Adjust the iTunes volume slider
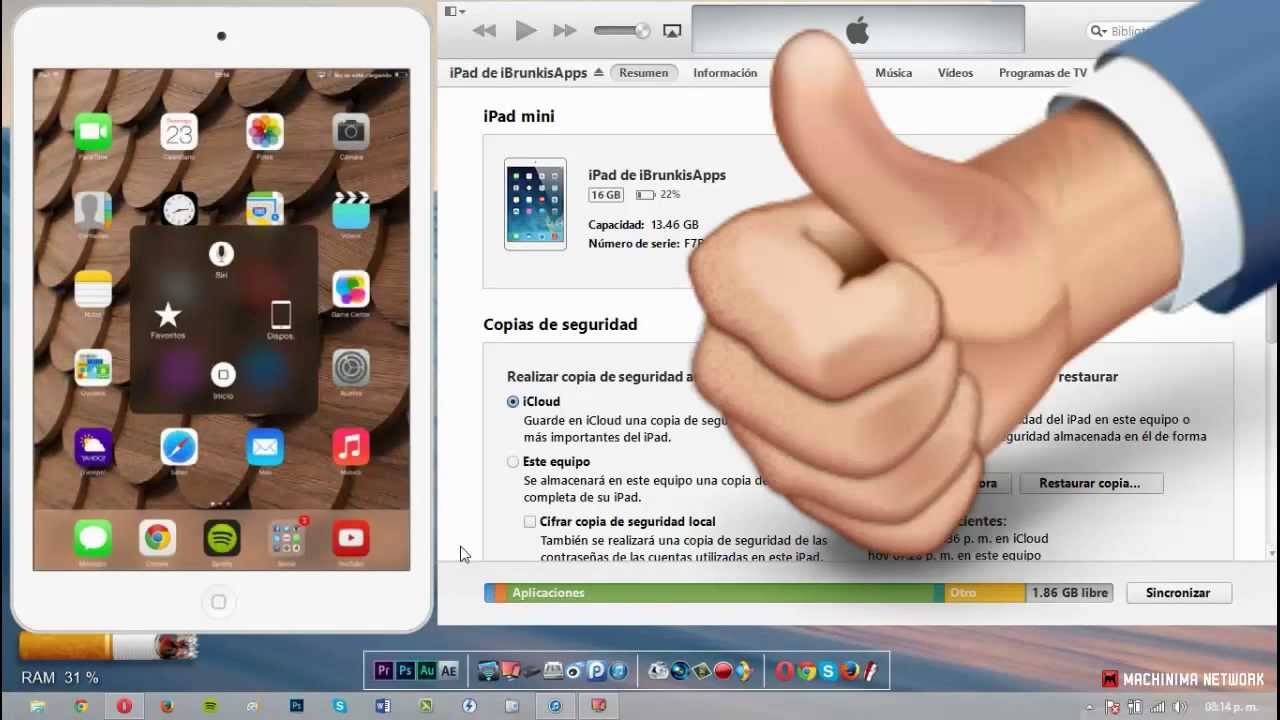 point(621,31)
